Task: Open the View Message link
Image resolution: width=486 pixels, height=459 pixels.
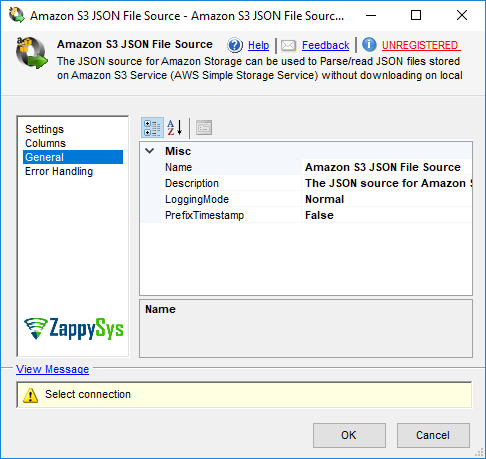Action: tap(53, 369)
